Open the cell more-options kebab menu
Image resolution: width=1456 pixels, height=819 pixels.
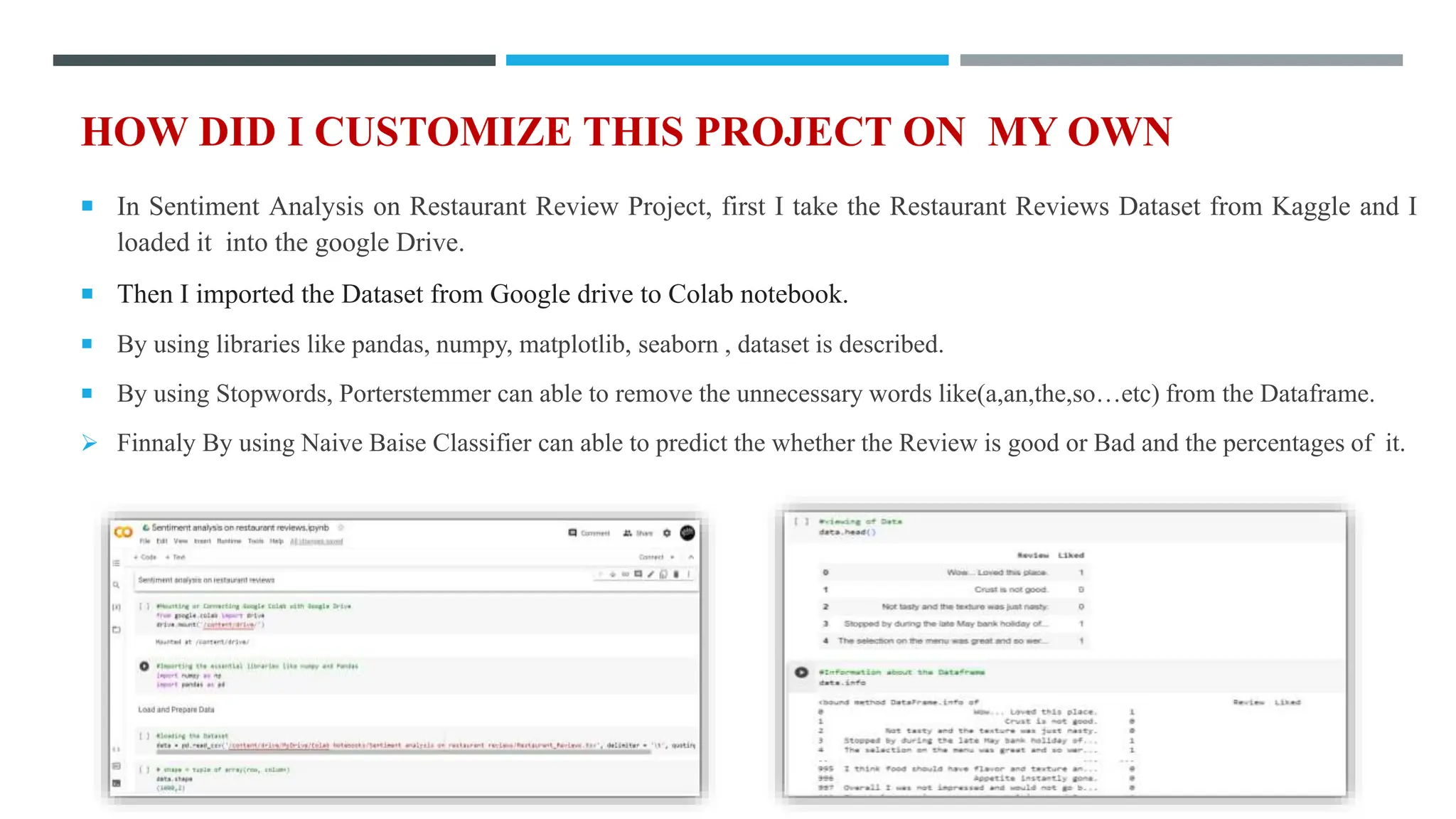(x=689, y=574)
